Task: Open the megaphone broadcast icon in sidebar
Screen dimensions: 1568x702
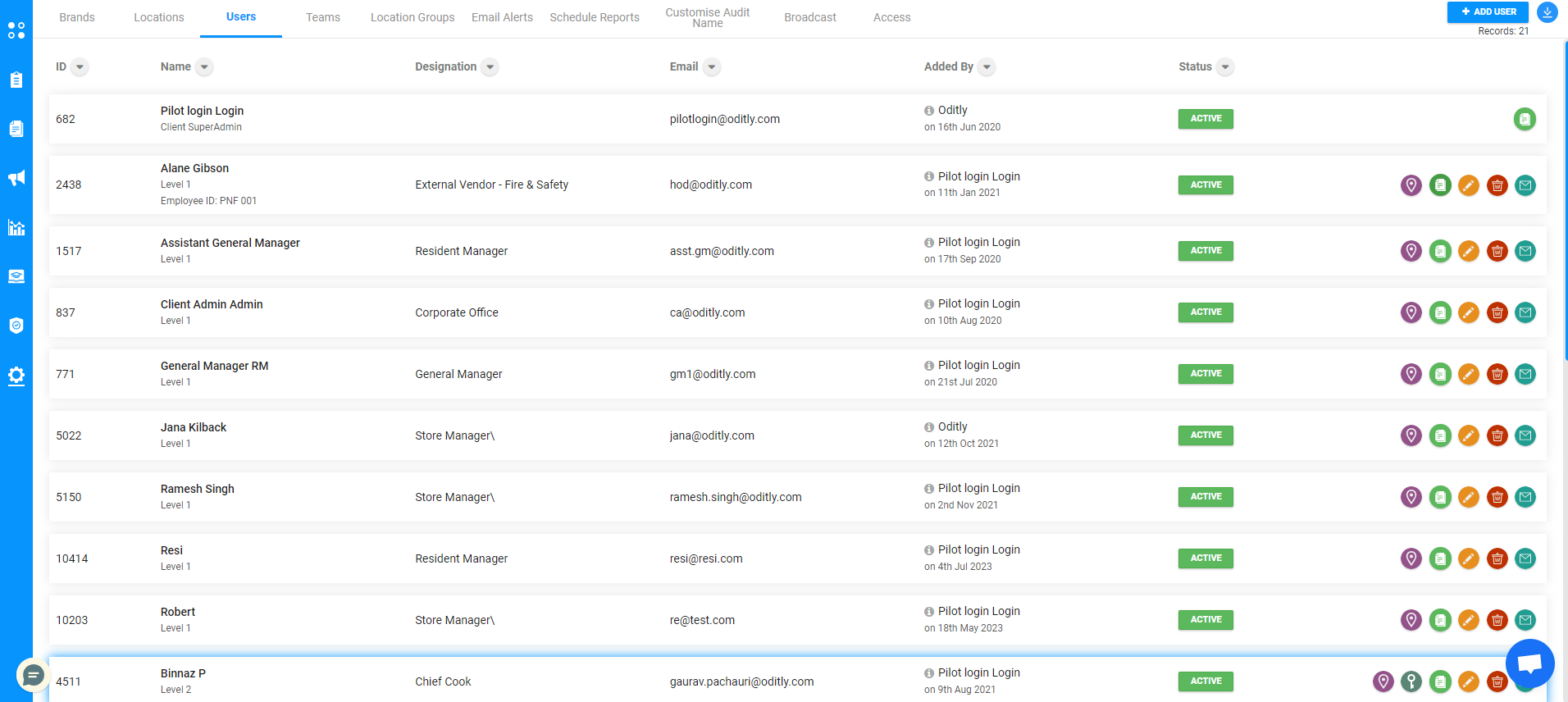Action: (x=16, y=178)
